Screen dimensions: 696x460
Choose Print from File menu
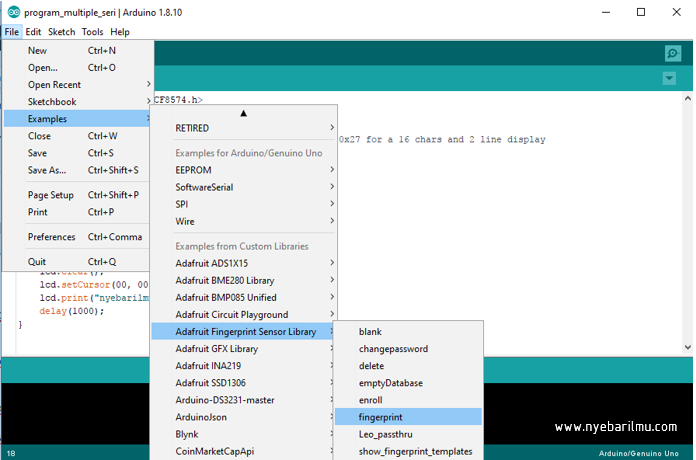(x=77, y=212)
